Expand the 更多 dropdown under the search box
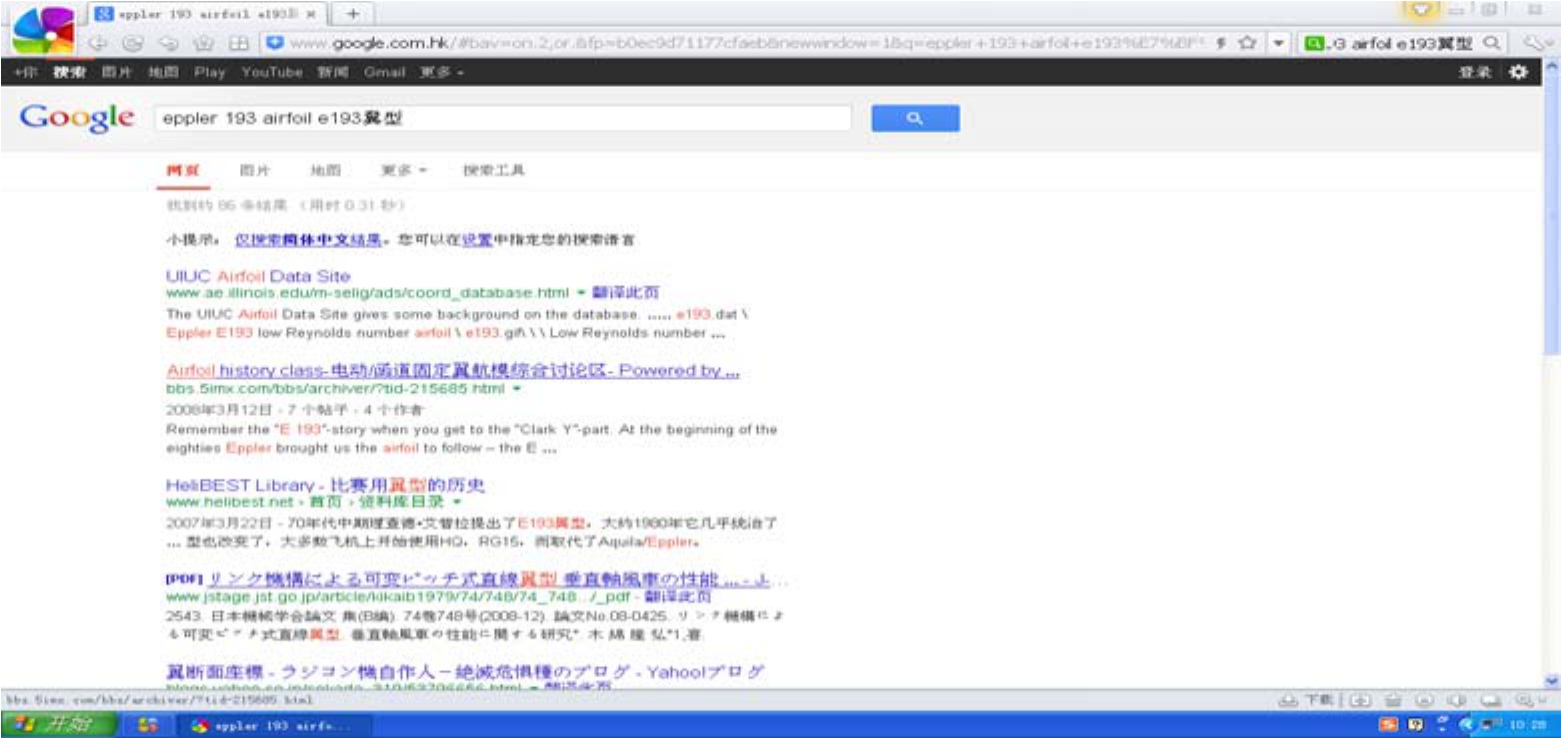 click(405, 170)
